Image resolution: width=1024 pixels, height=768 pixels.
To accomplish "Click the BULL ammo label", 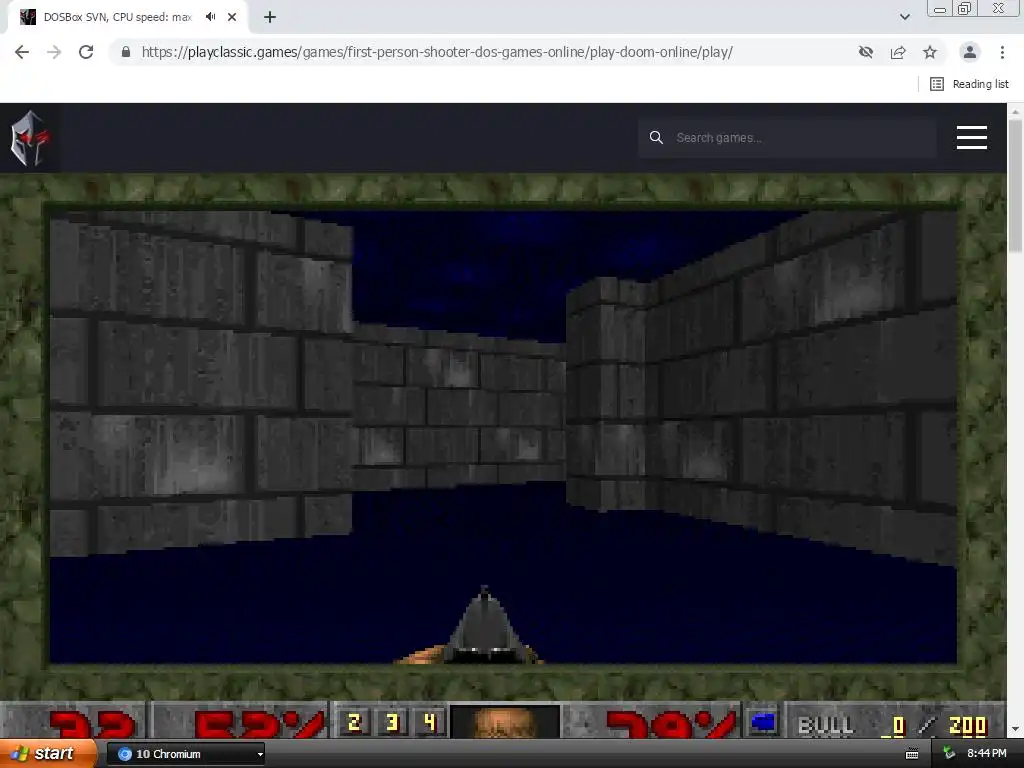I will [x=825, y=725].
